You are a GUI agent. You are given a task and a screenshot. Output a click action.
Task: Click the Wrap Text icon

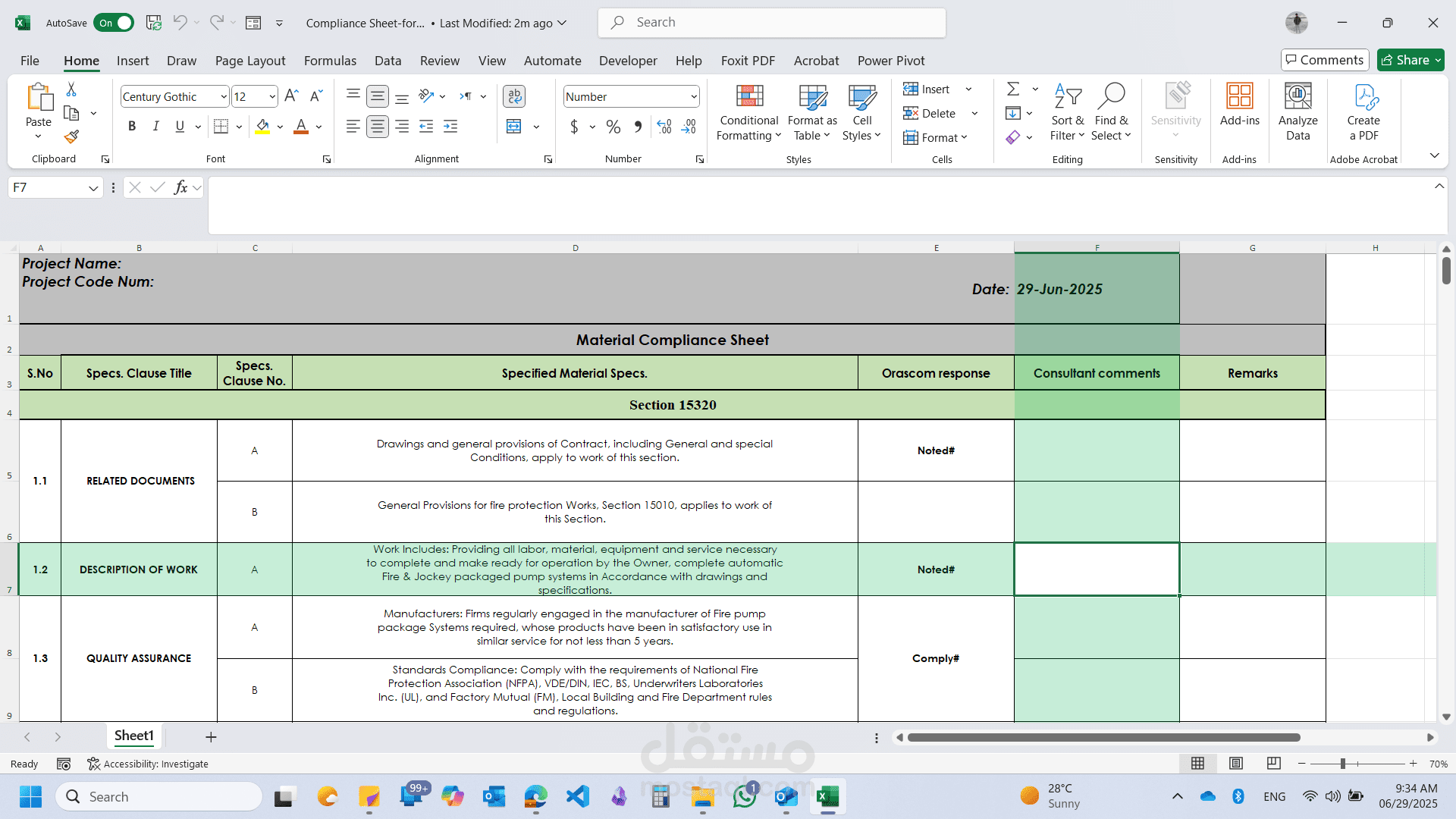(514, 96)
